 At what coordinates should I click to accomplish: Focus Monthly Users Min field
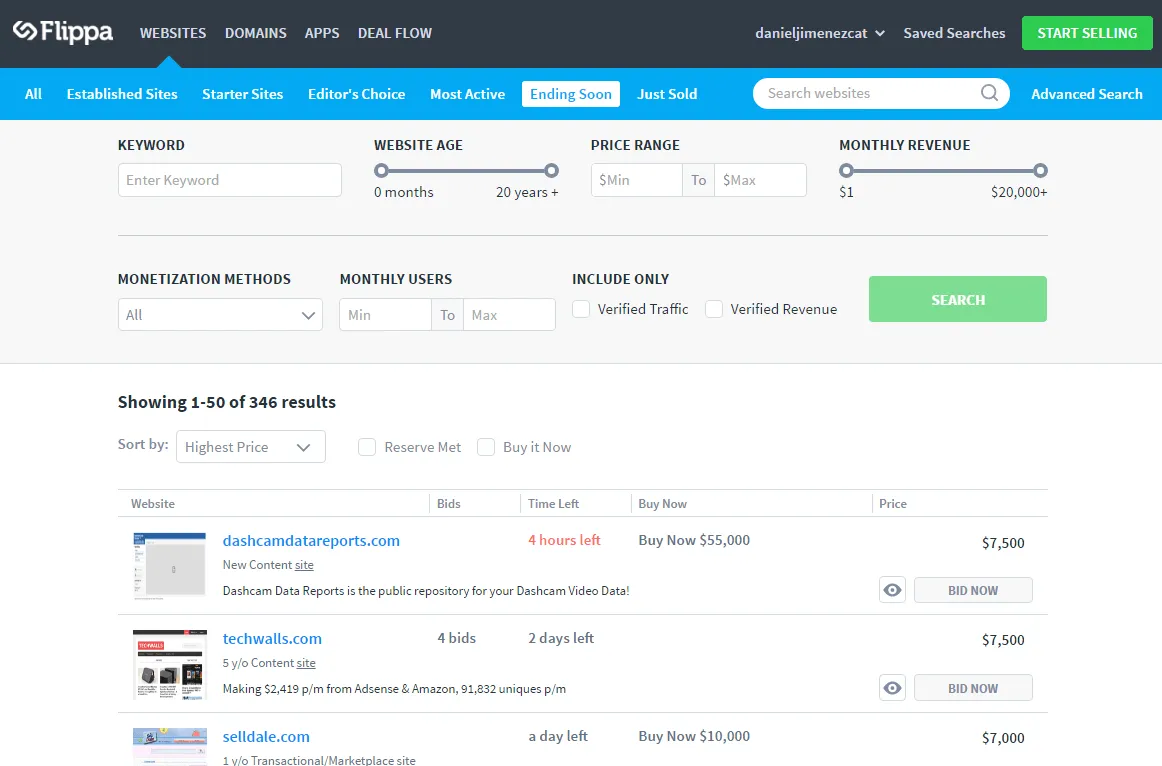[385, 315]
